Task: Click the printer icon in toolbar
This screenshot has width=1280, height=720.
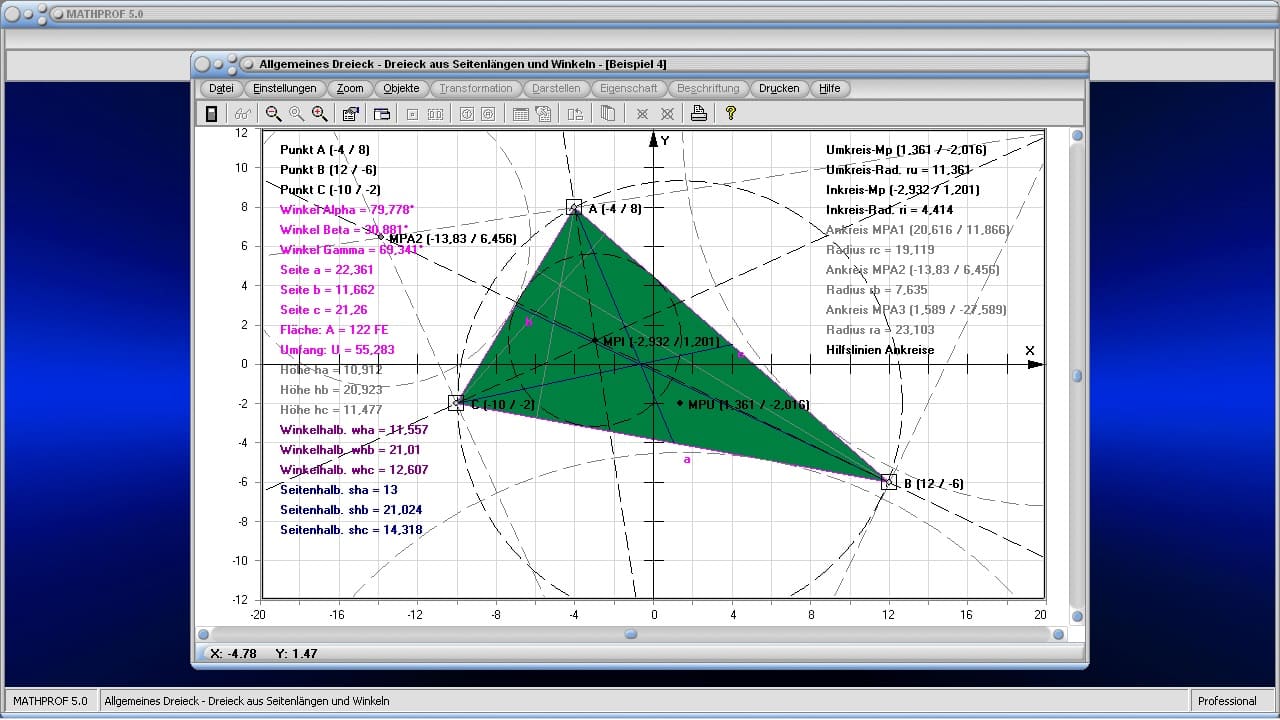Action: [x=699, y=114]
